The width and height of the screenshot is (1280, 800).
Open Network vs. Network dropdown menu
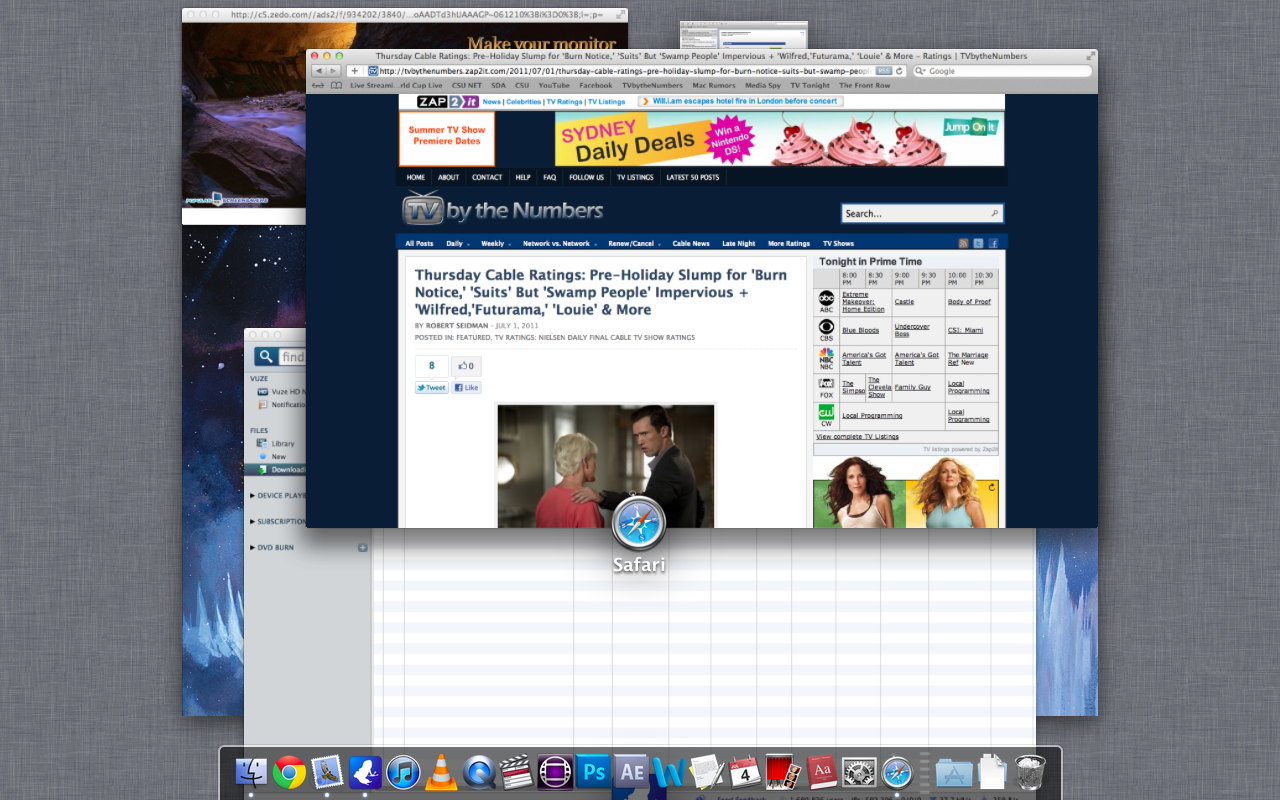560,243
